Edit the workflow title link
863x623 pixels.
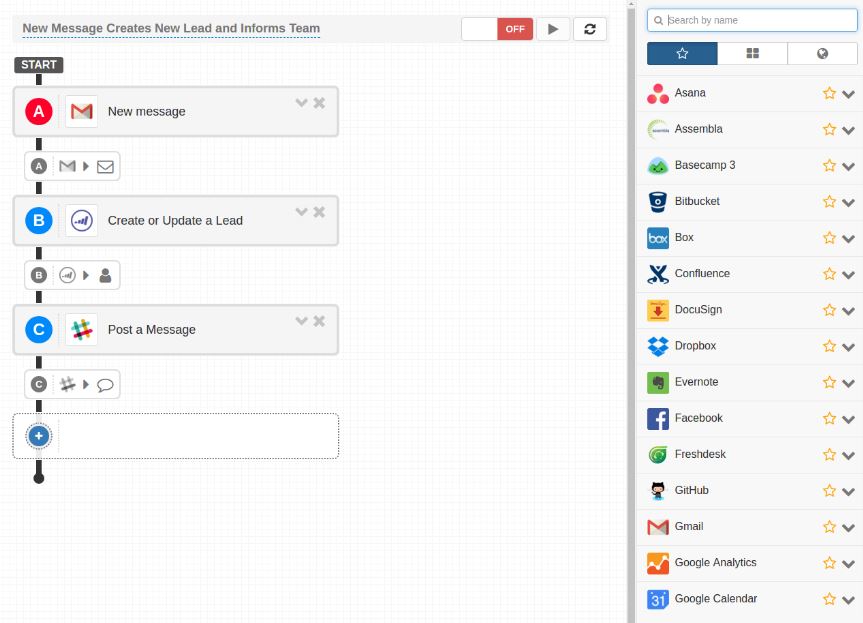point(171,28)
